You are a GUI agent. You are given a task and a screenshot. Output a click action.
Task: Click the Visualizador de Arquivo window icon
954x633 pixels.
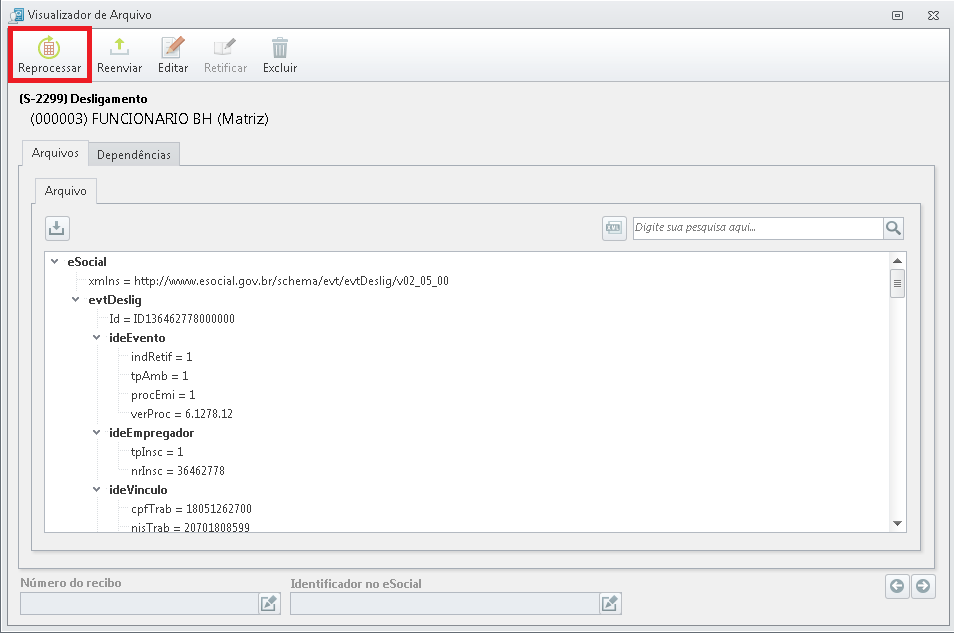pos(16,15)
